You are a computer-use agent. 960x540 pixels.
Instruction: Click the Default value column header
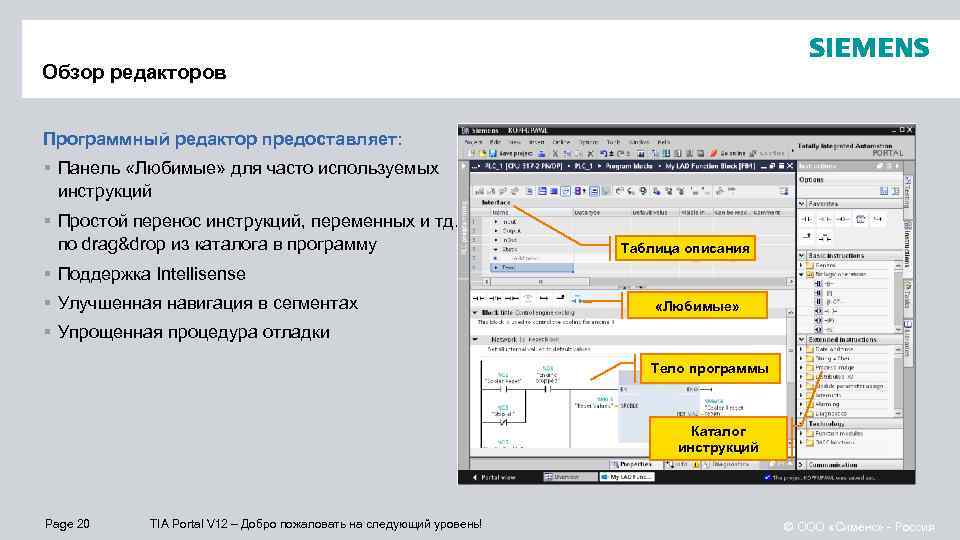[650, 212]
